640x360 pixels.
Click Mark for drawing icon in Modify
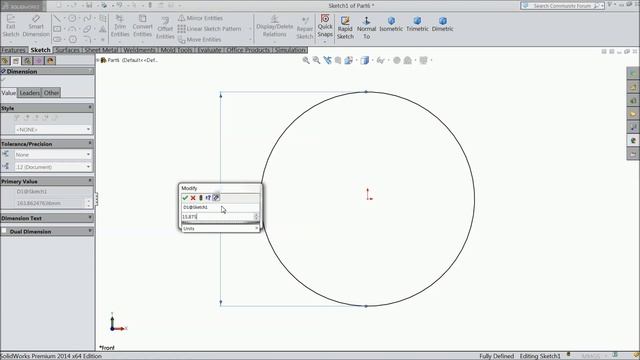coord(216,198)
